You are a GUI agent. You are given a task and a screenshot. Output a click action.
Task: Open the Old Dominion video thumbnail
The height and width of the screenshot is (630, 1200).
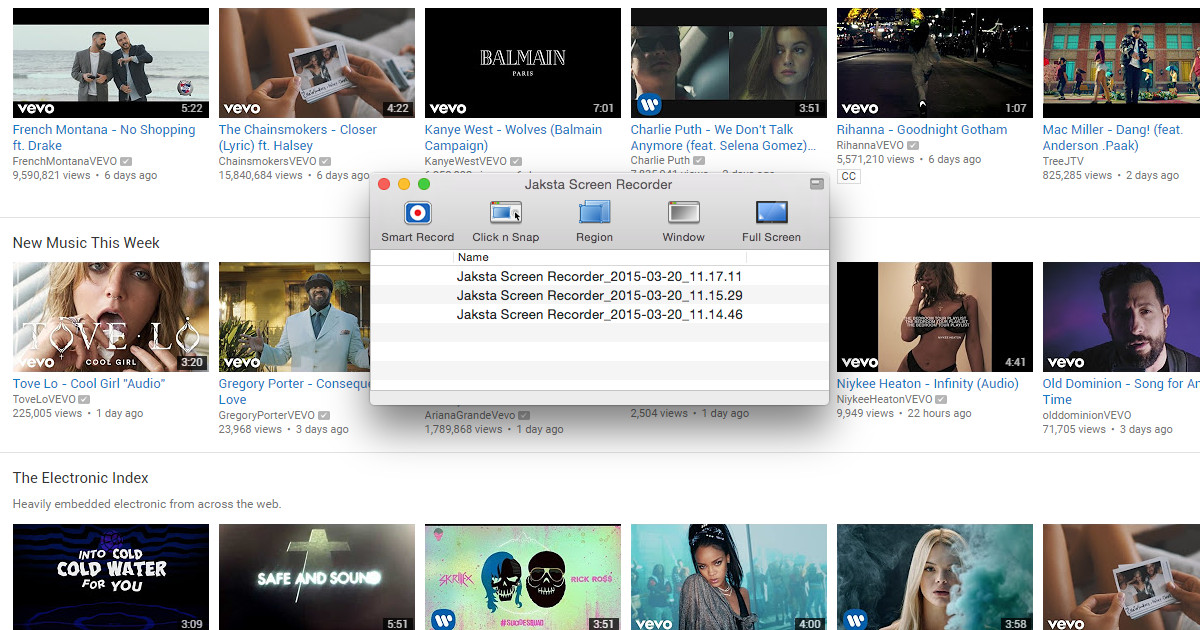pos(1121,317)
